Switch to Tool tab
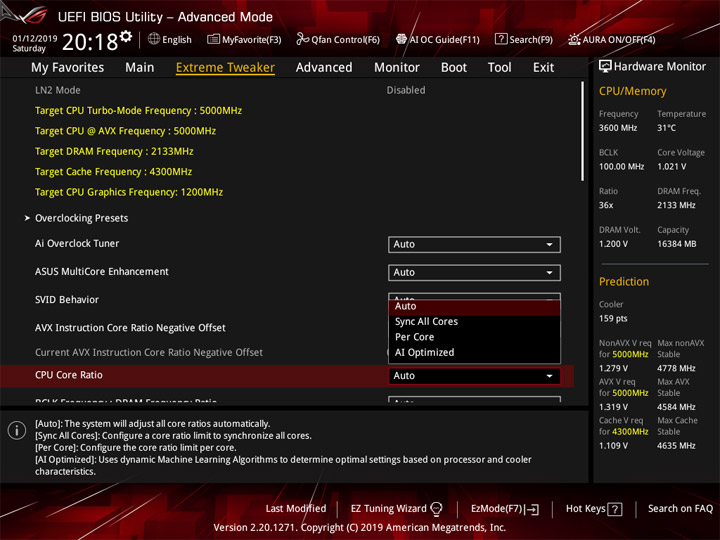Image resolution: width=720 pixels, height=540 pixels. 499,68
